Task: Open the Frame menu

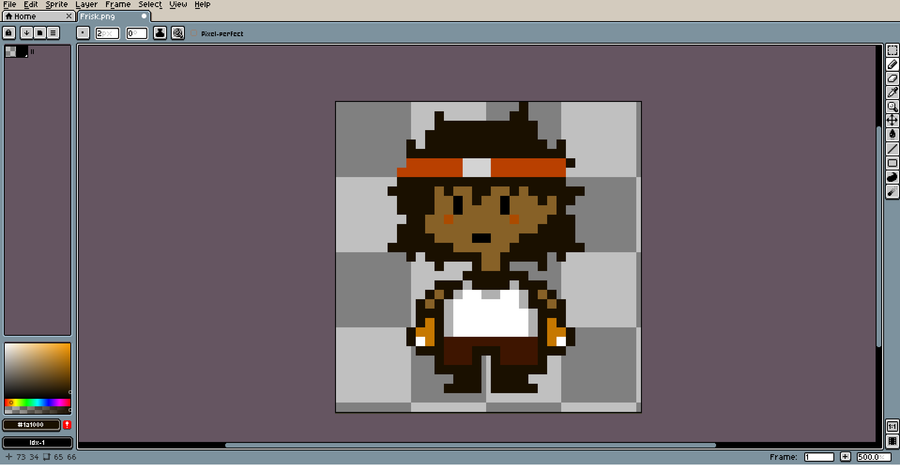Action: tap(118, 4)
